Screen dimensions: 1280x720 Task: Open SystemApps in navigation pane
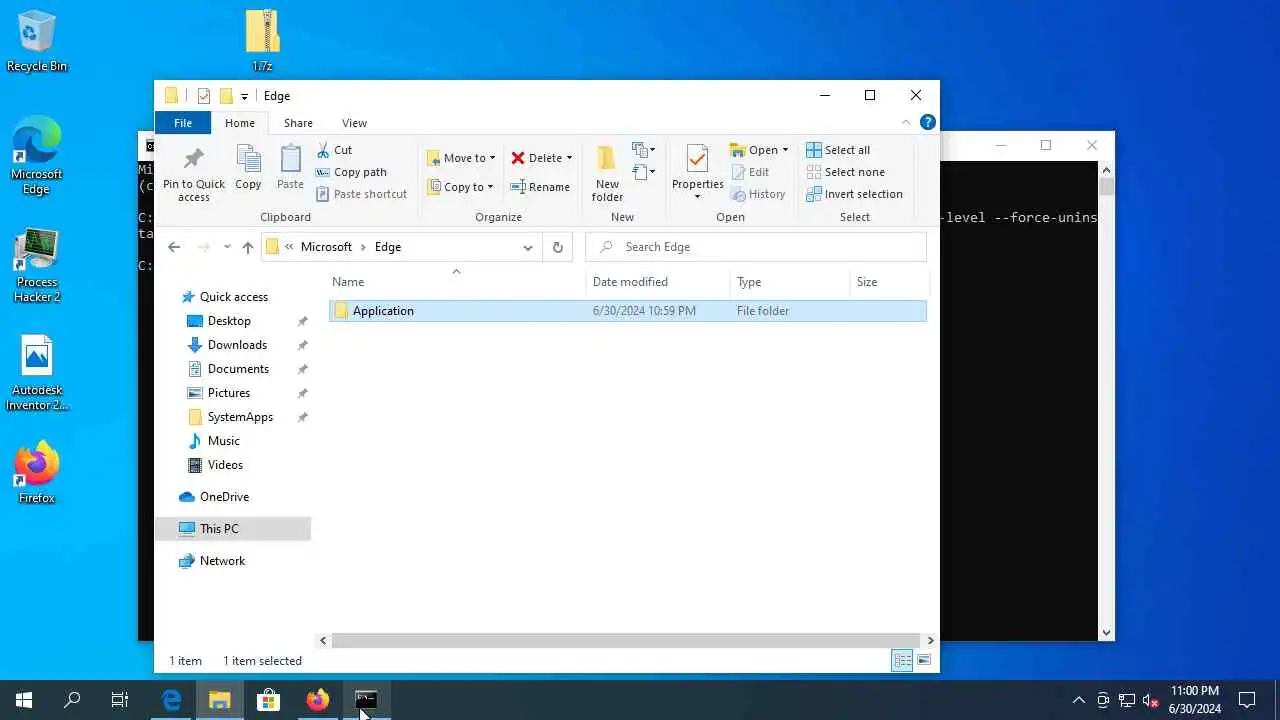click(x=240, y=417)
